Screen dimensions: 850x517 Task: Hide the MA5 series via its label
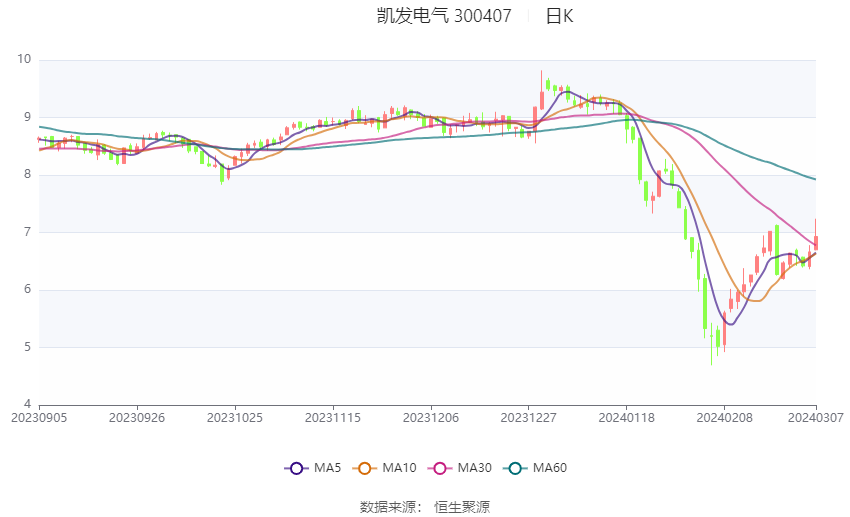coord(327,468)
